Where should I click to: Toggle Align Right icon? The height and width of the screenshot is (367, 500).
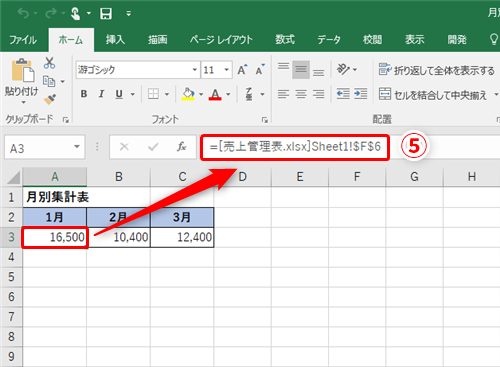pos(319,94)
